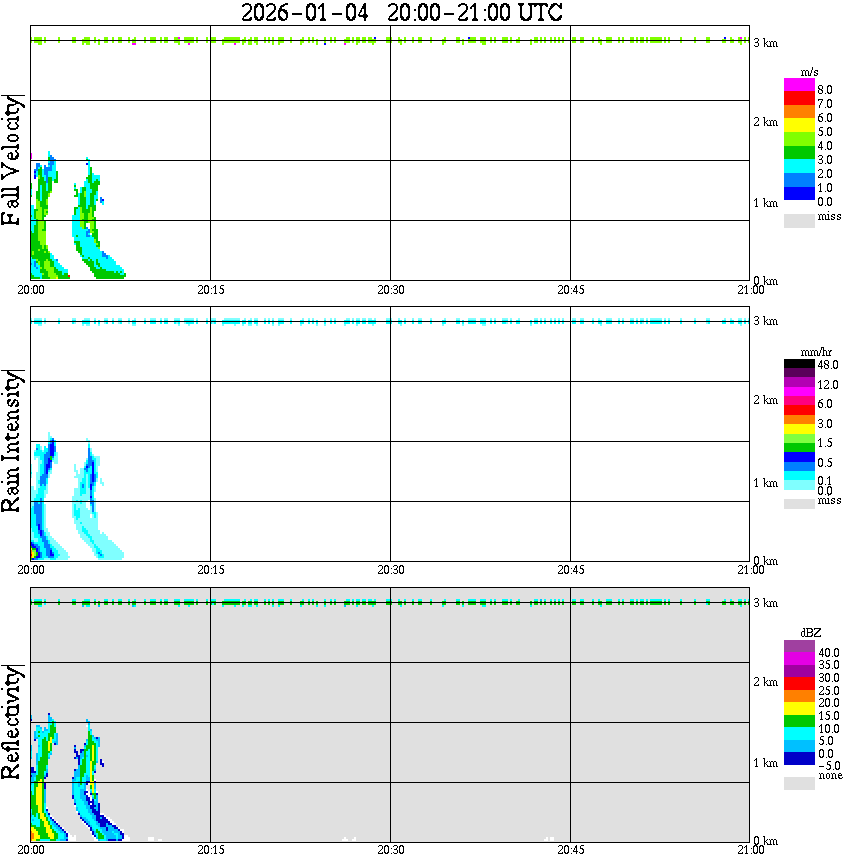This screenshot has height=868, width=850.
Task: Click the mm/hr unit label
Action: (816, 352)
